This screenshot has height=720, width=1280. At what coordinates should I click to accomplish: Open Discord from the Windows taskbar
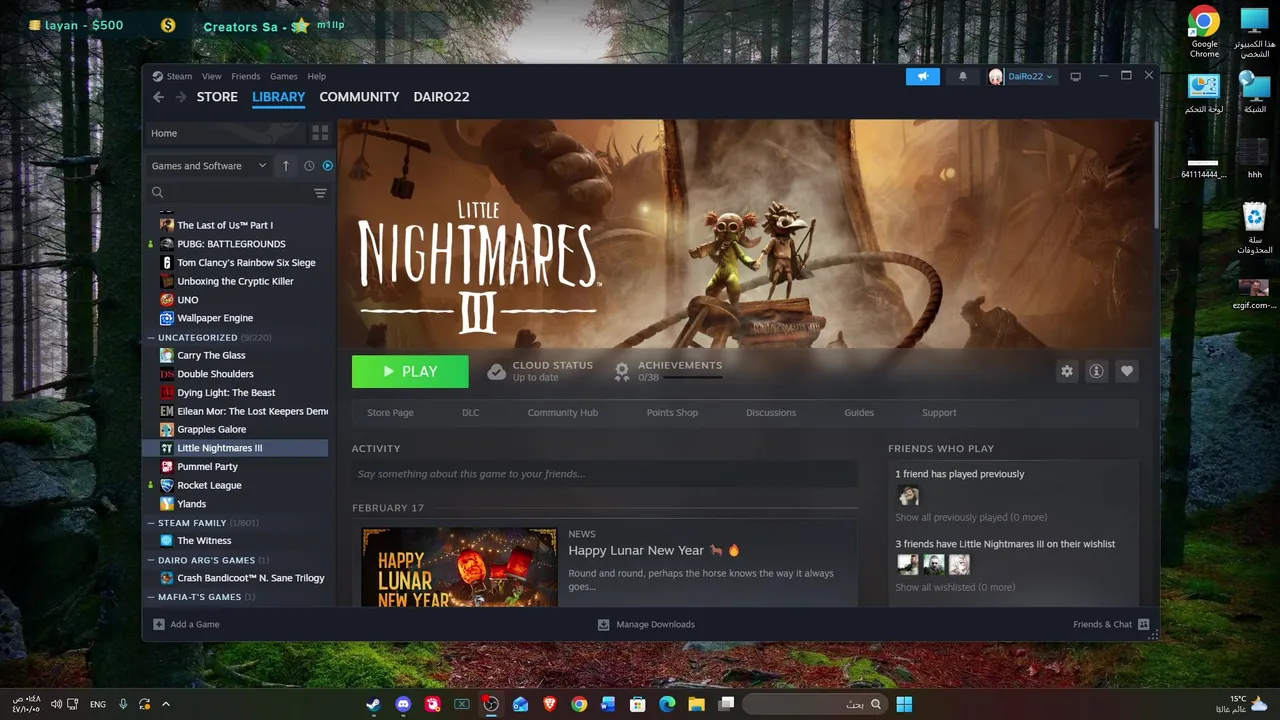(x=403, y=704)
